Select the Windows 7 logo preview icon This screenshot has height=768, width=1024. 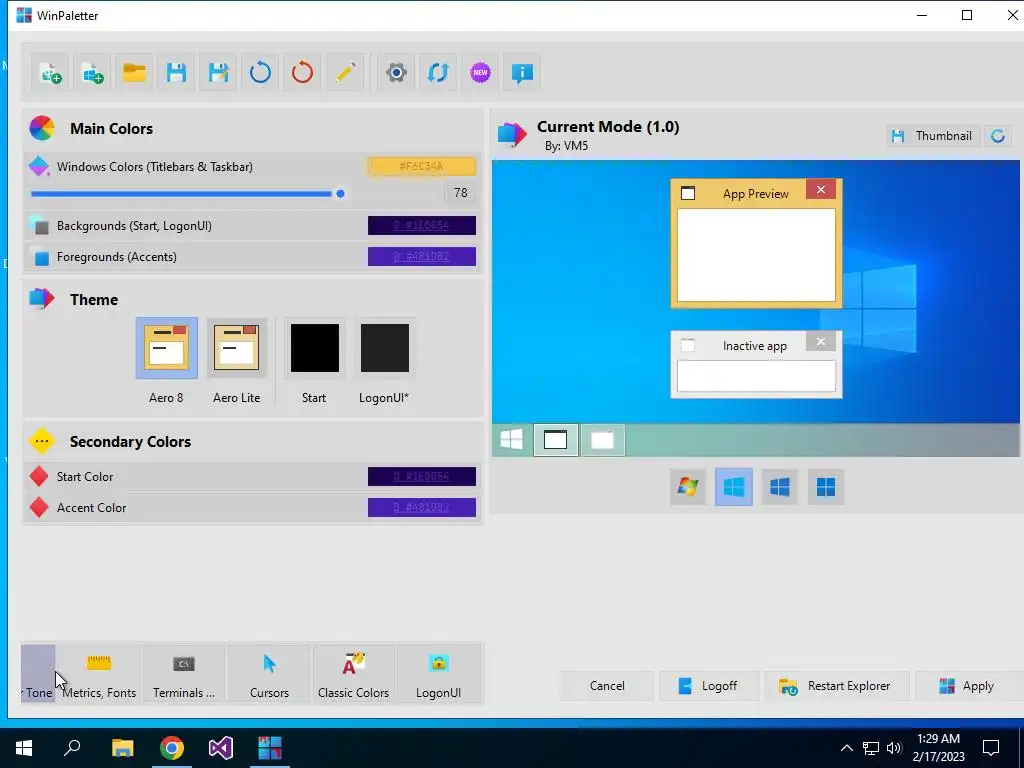point(688,487)
